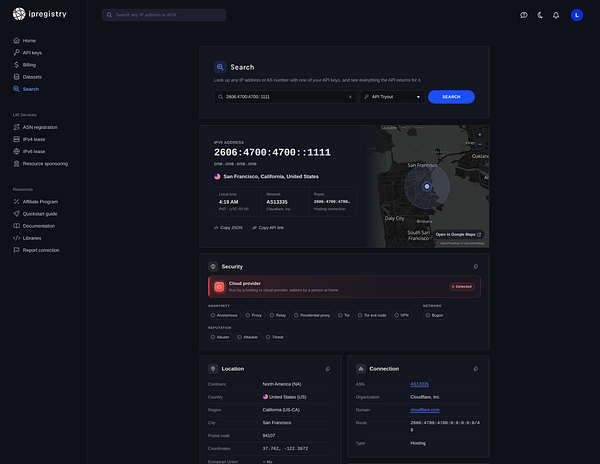Screen dimensions: 600x464
Task: Open the user avatar menu
Action: (577, 15)
